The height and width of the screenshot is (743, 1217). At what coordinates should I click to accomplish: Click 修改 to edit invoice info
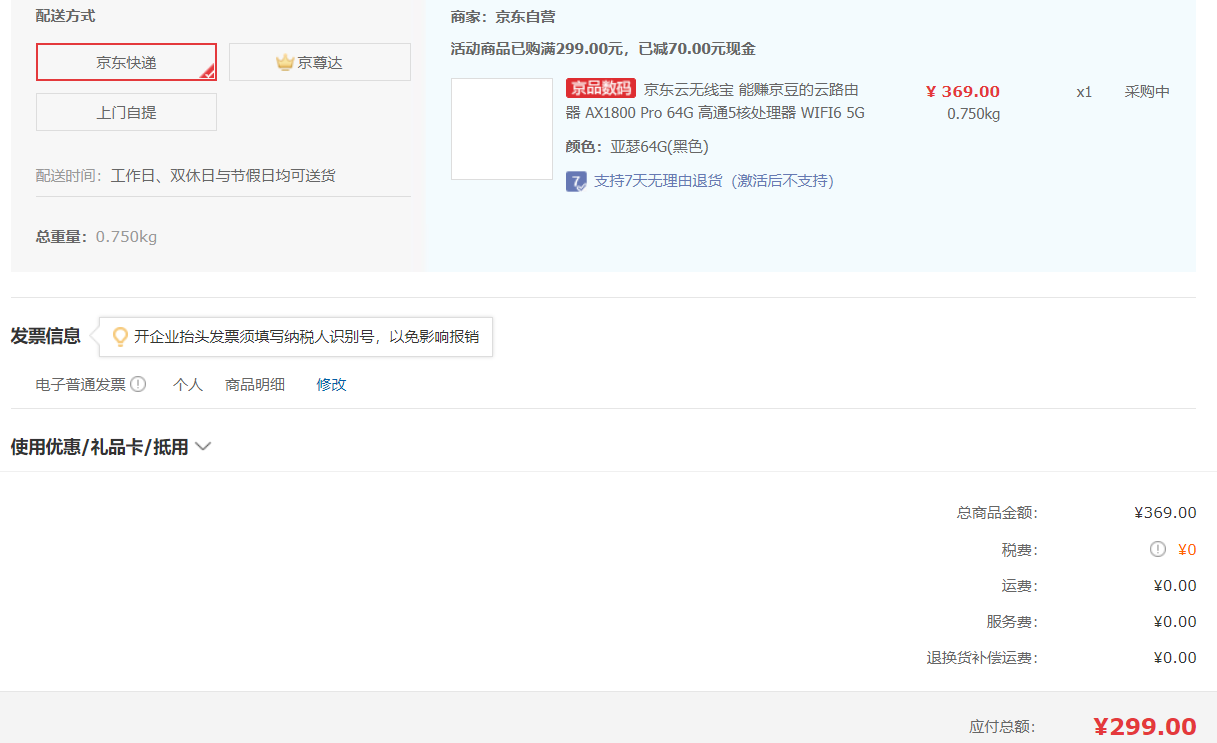pos(332,384)
